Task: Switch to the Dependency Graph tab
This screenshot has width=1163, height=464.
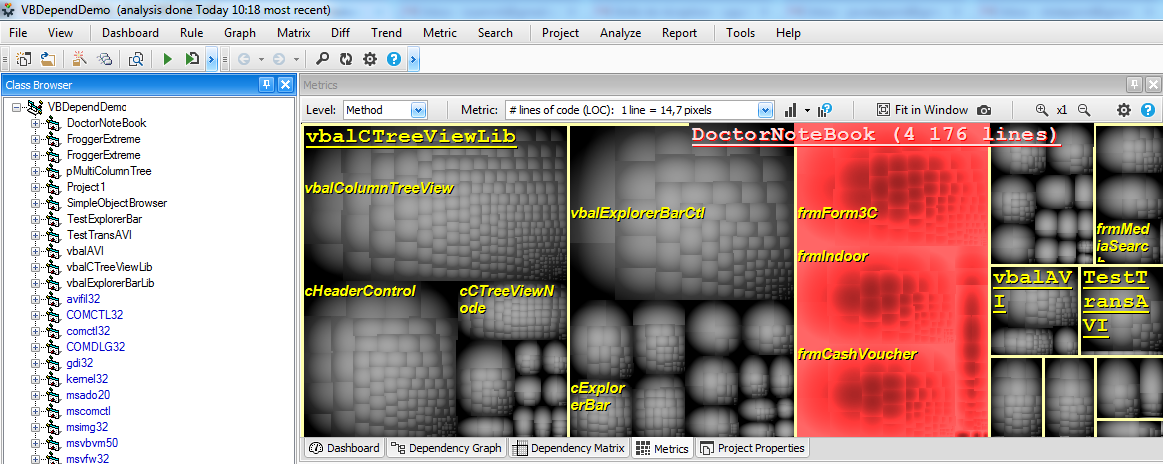Action: [445, 448]
